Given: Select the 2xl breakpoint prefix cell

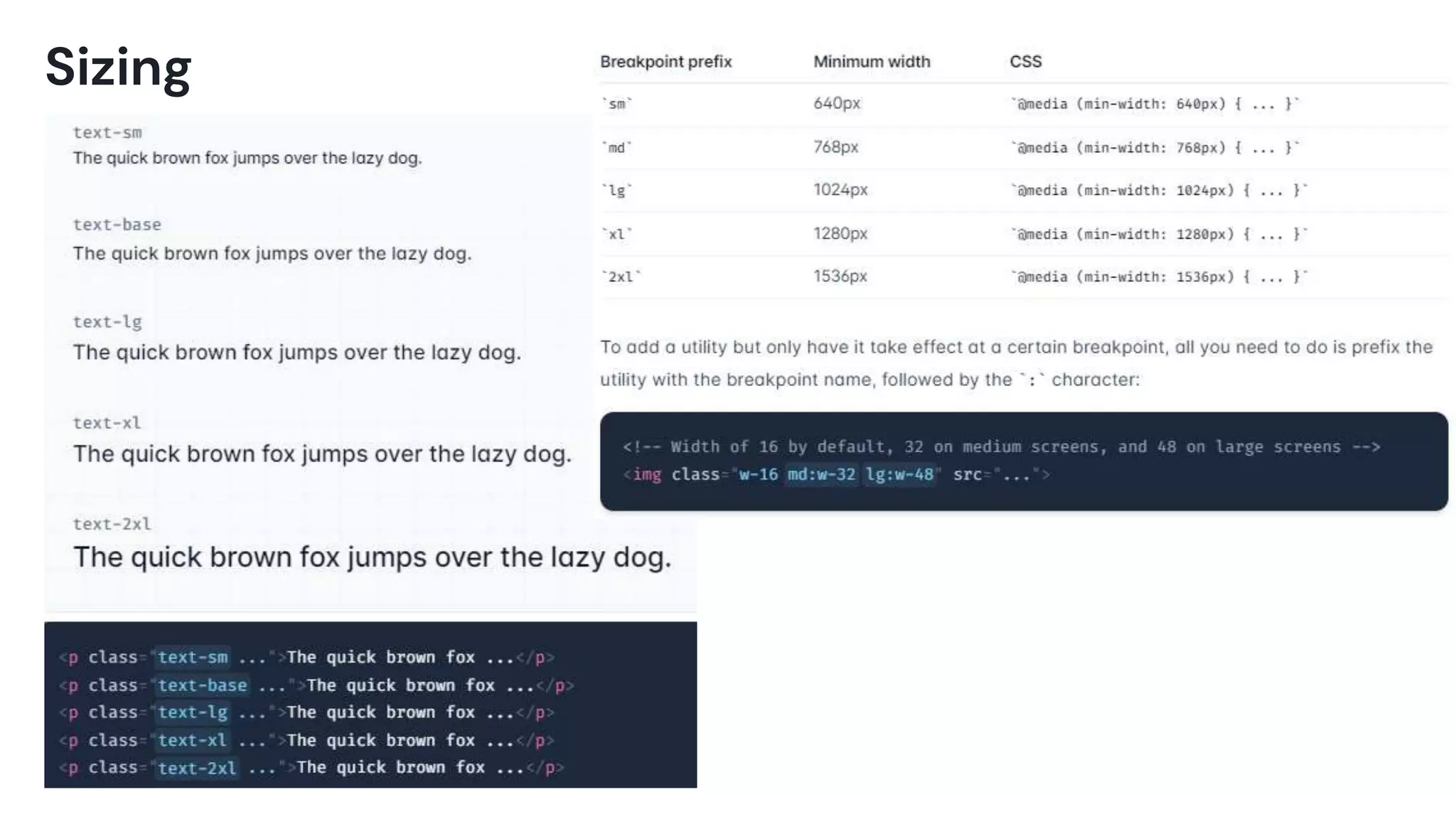Looking at the screenshot, I should click(621, 277).
